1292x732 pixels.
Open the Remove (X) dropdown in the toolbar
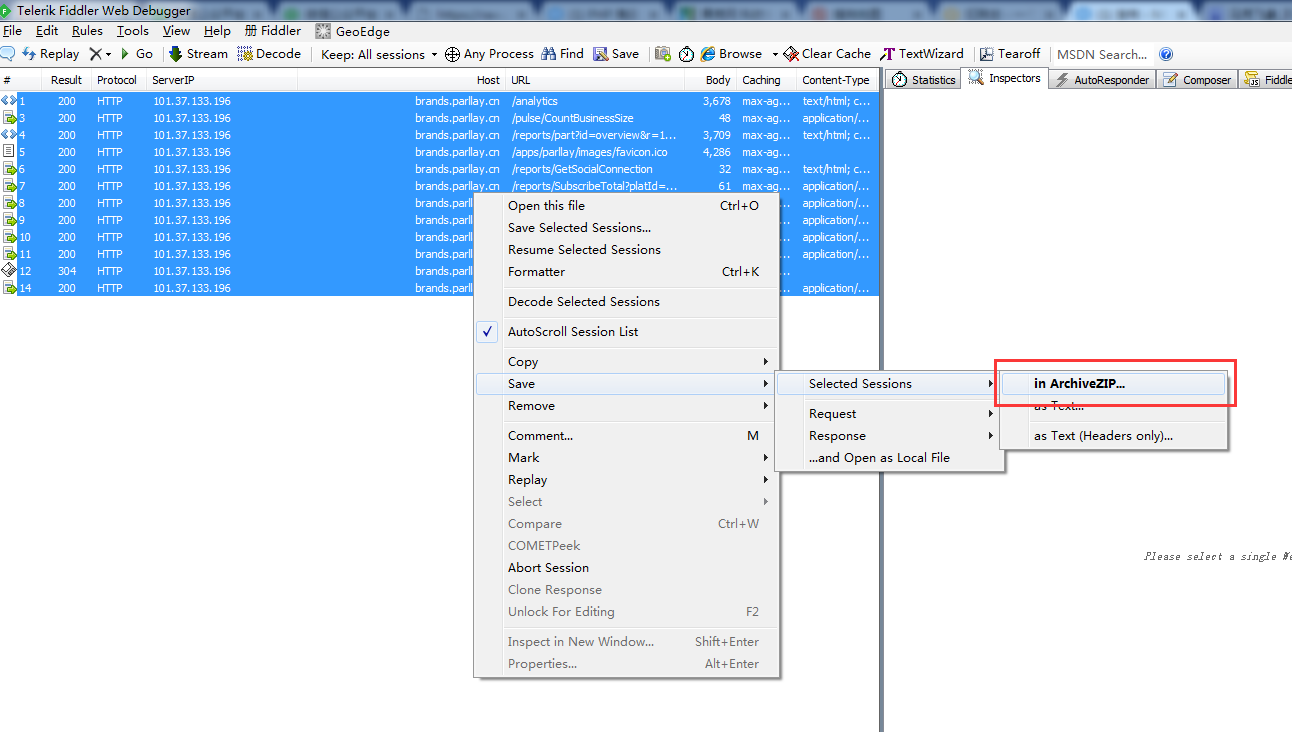click(100, 54)
